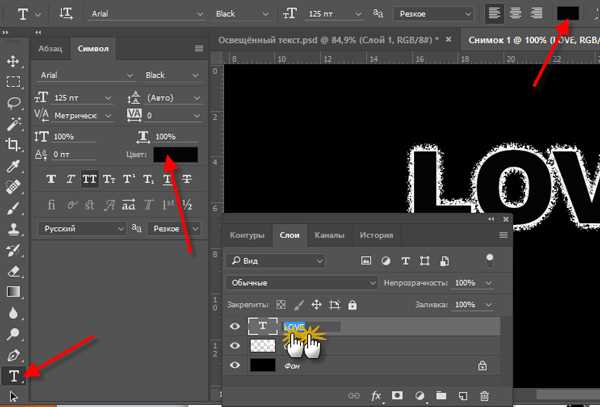Viewport: 600px width, 407px height.
Task: Switch to the Абзац tab
Action: 50,49
